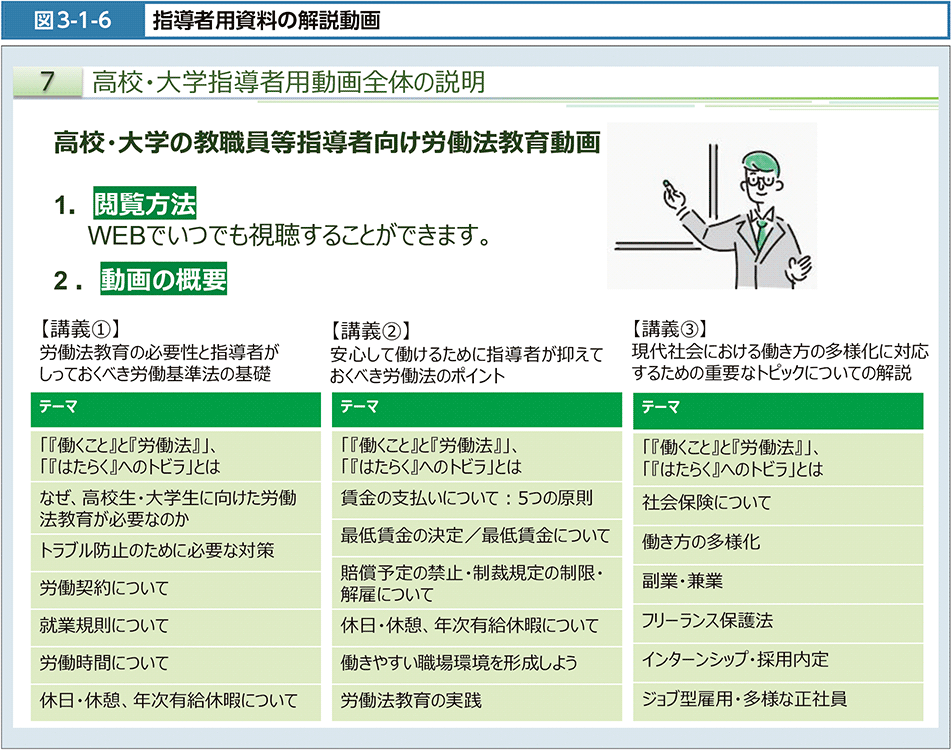
Task: Select the 社会保険について topic
Action: [778, 502]
